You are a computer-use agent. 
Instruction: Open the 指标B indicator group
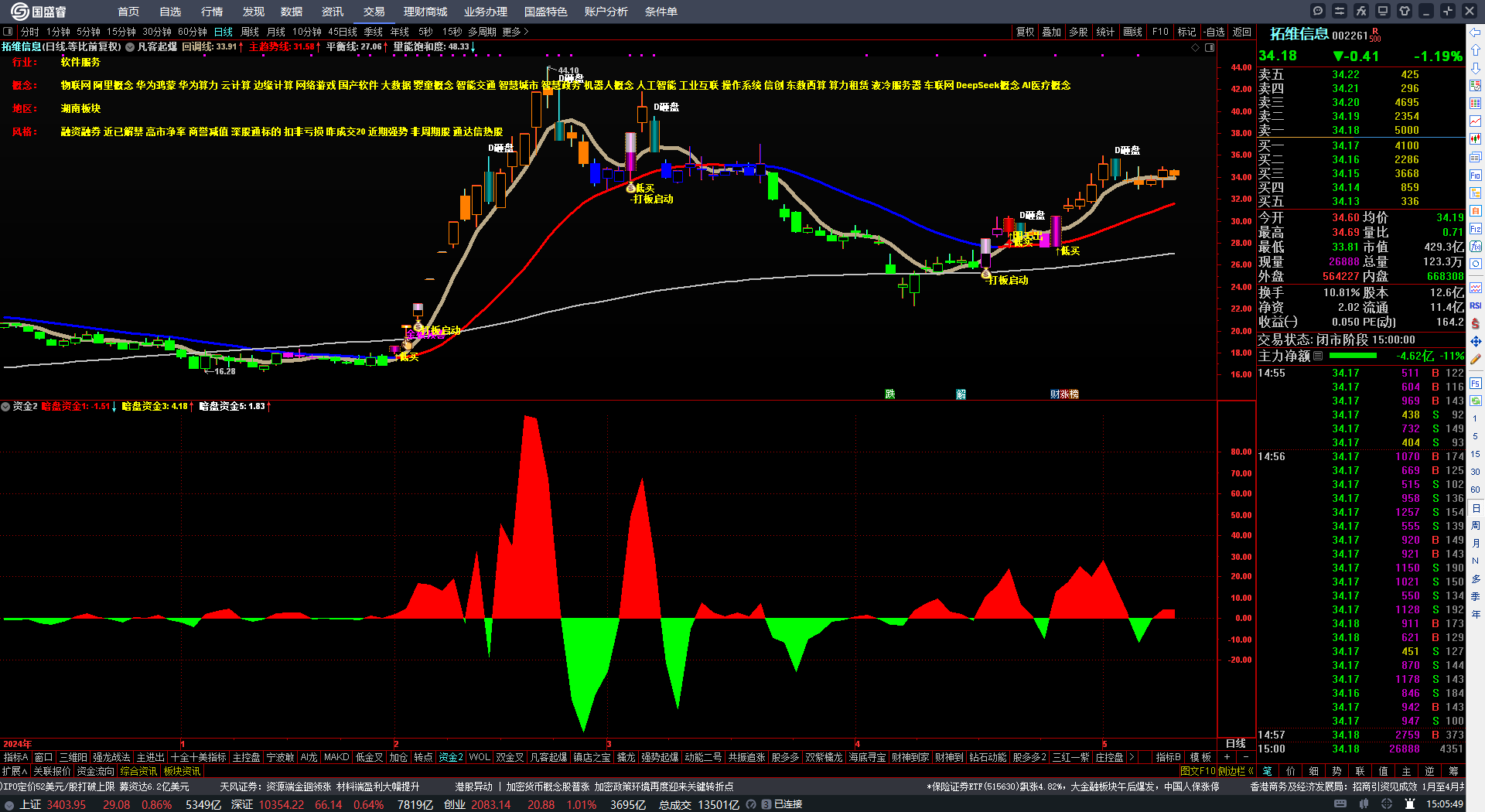point(1168,757)
